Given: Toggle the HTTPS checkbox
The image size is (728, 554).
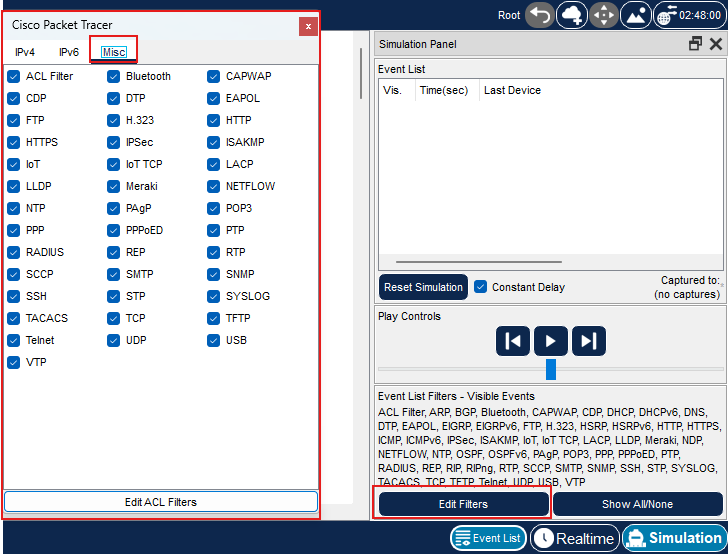Looking at the screenshot, I should click(13, 142).
